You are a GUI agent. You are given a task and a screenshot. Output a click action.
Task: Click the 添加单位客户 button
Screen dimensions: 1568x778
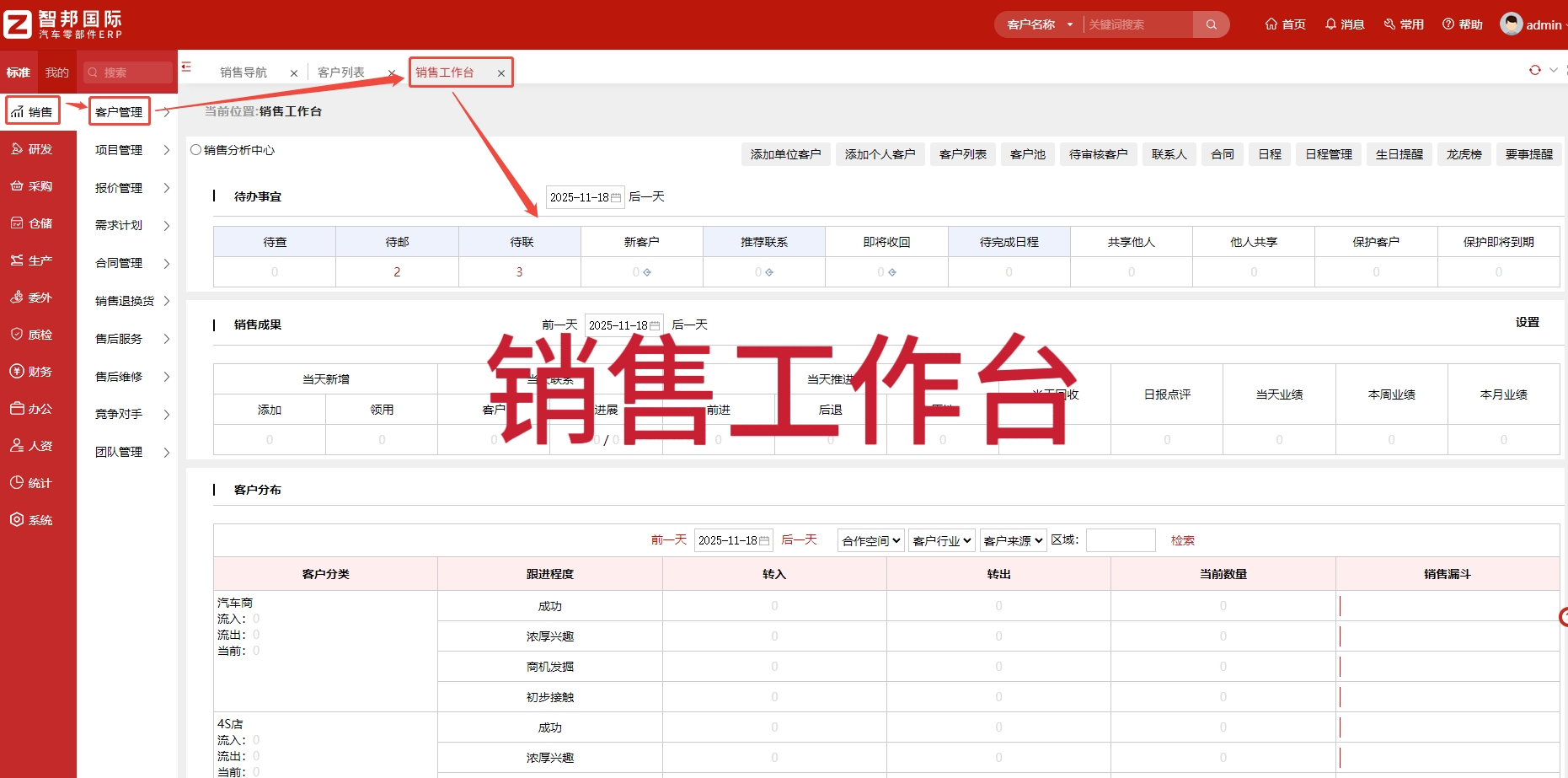(786, 154)
